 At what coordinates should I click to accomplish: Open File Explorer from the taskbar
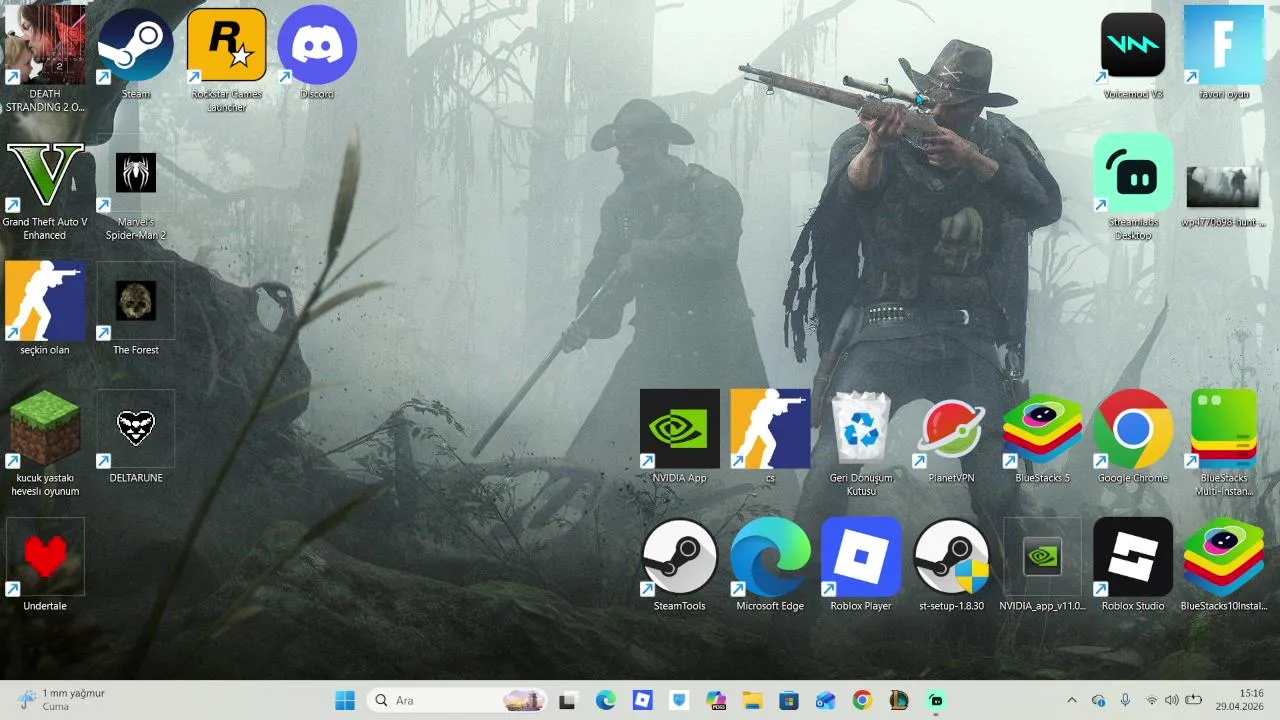coord(752,700)
